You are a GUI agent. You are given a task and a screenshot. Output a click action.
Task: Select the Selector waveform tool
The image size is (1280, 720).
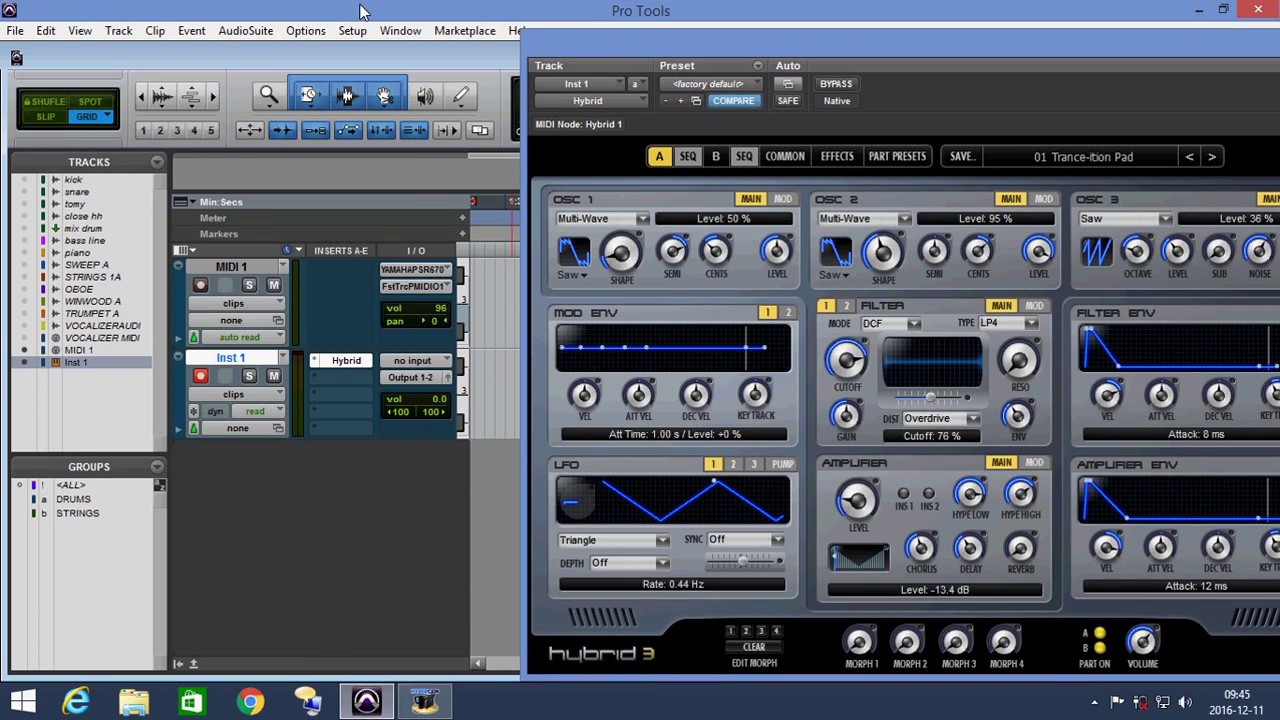coord(346,96)
